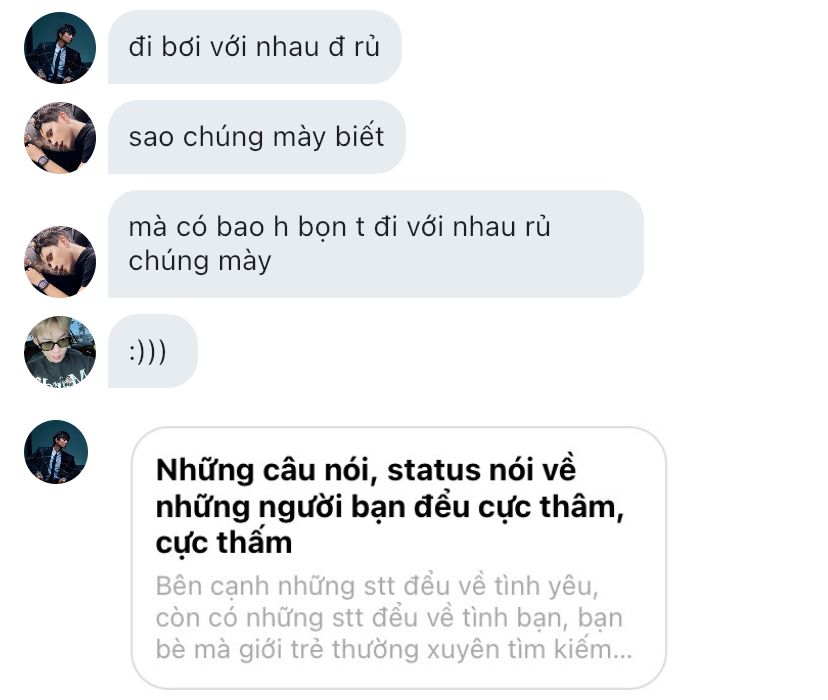This screenshot has height=700, width=828.
Task: View blond sunglasses avatar next to :)))
Action: click(x=60, y=352)
